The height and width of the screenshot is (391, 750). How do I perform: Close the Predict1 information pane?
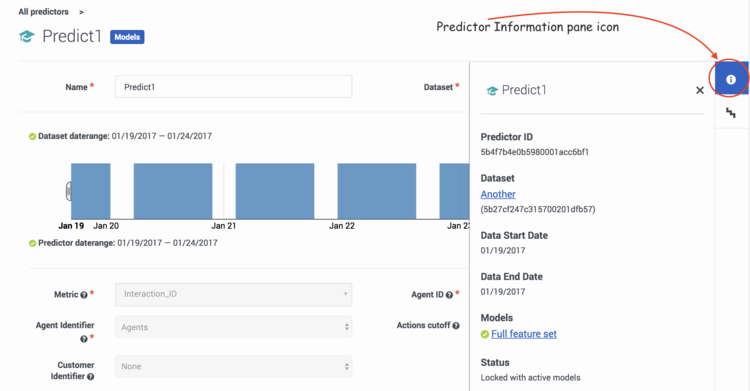coord(700,90)
